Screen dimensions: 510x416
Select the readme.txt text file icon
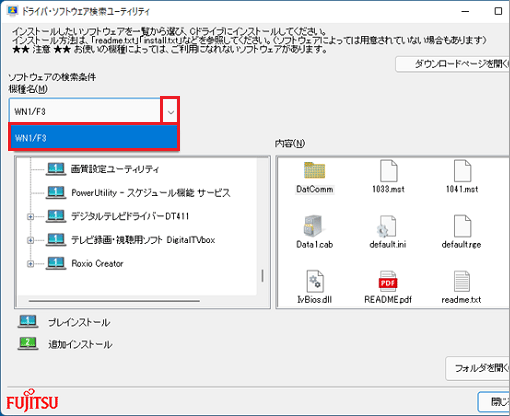click(462, 281)
